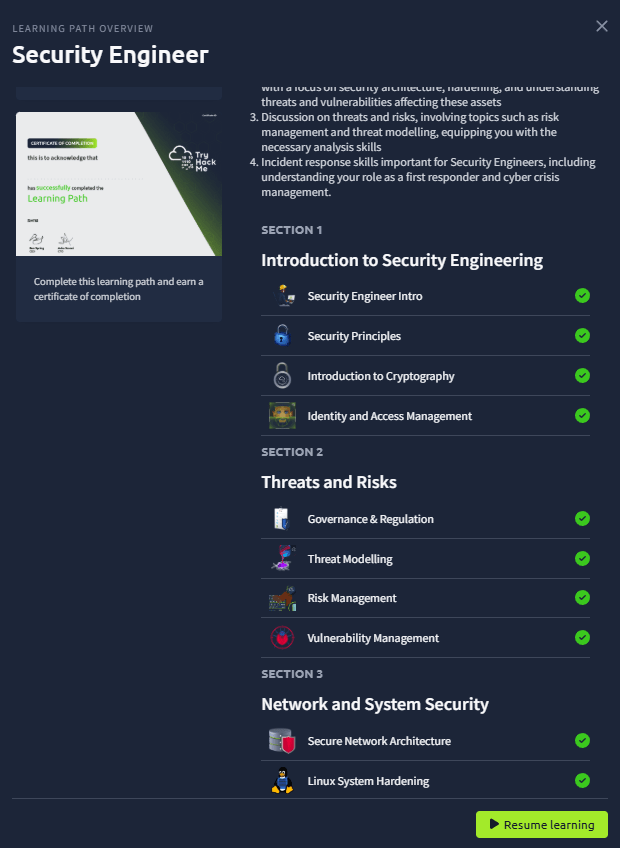Viewport: 620px width, 848px height.
Task: Click the Security Engineer Intro room icon
Action: tap(282, 296)
